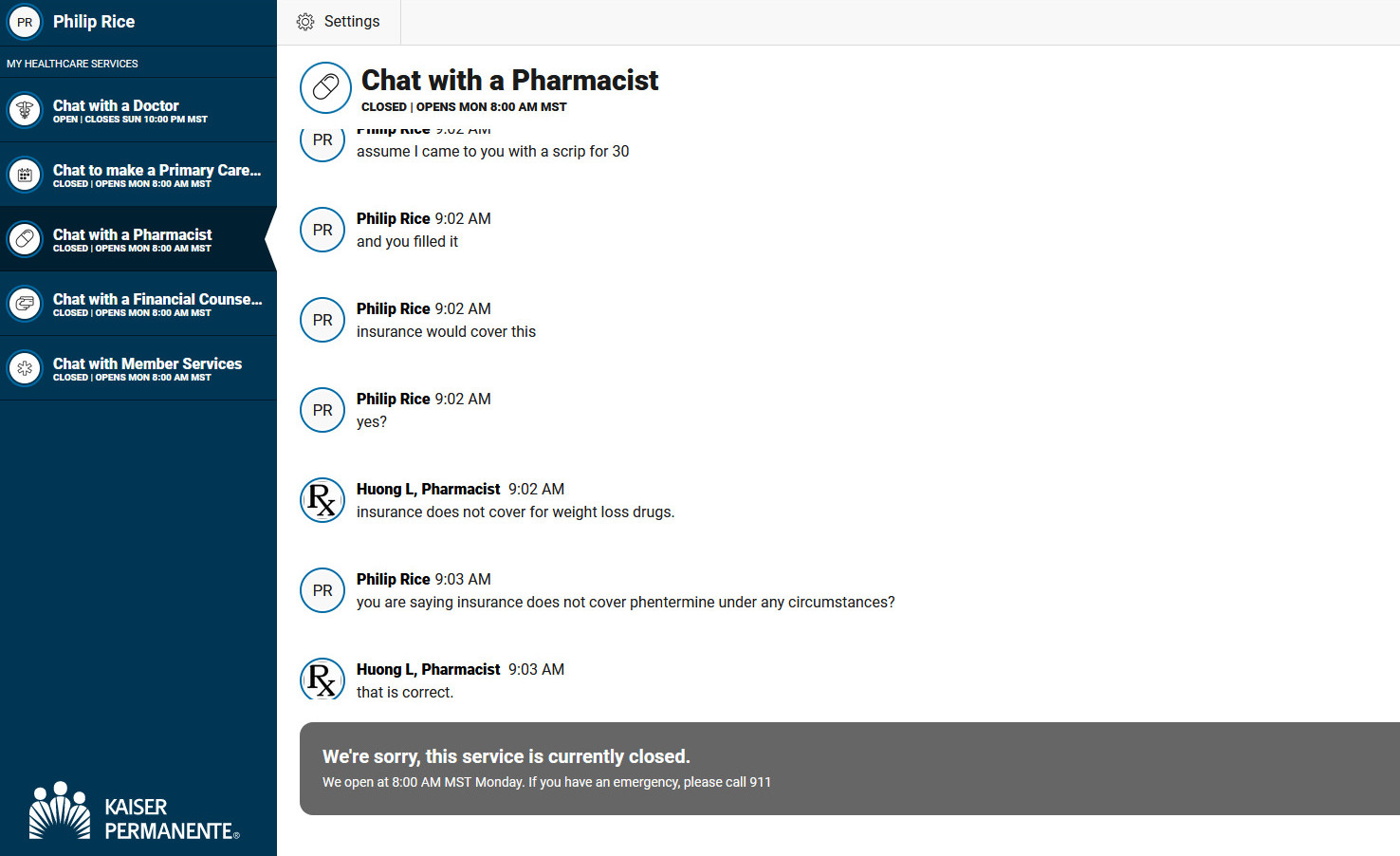The width and height of the screenshot is (1400, 856).
Task: Click the service currently closed notice banner
Action: pyautogui.click(x=850, y=769)
